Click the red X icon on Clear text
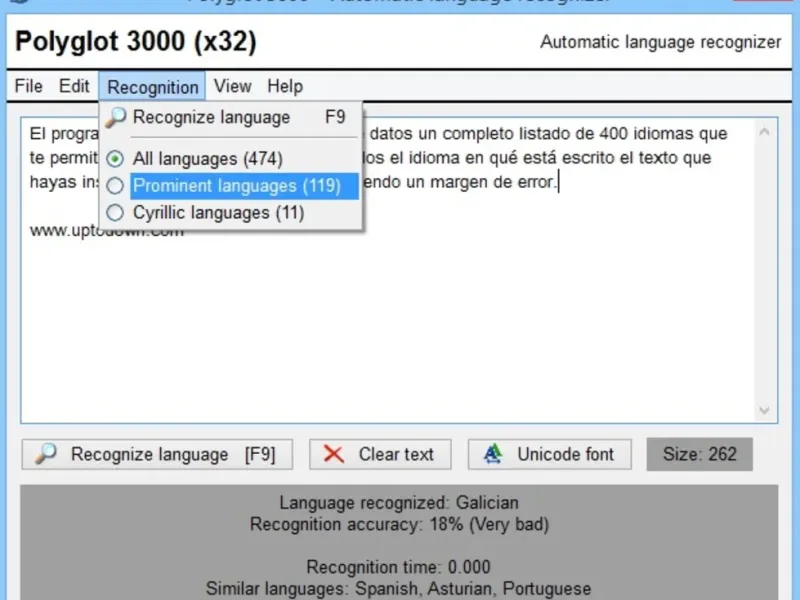The image size is (800, 600). click(x=334, y=454)
